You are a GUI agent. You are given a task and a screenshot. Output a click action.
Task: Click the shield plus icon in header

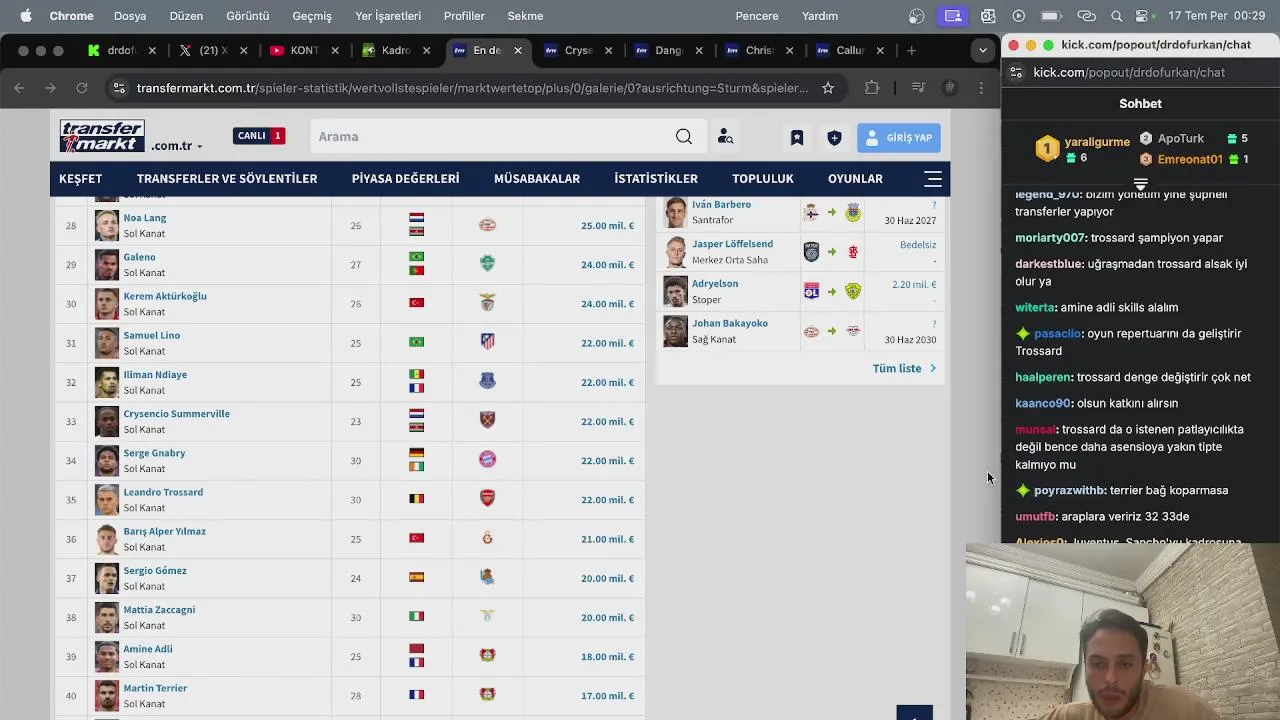point(834,138)
